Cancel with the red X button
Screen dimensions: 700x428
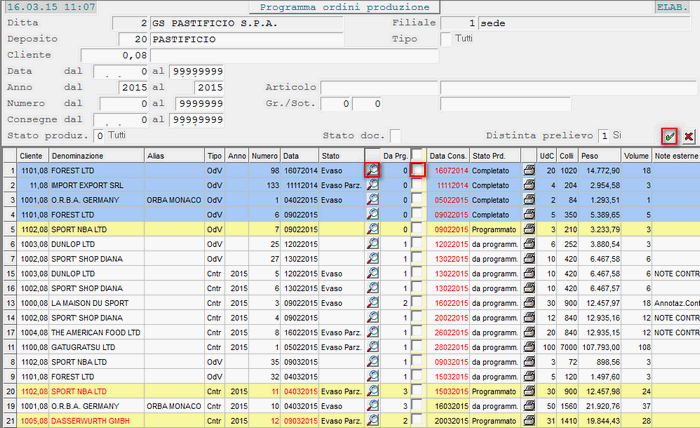(x=688, y=137)
